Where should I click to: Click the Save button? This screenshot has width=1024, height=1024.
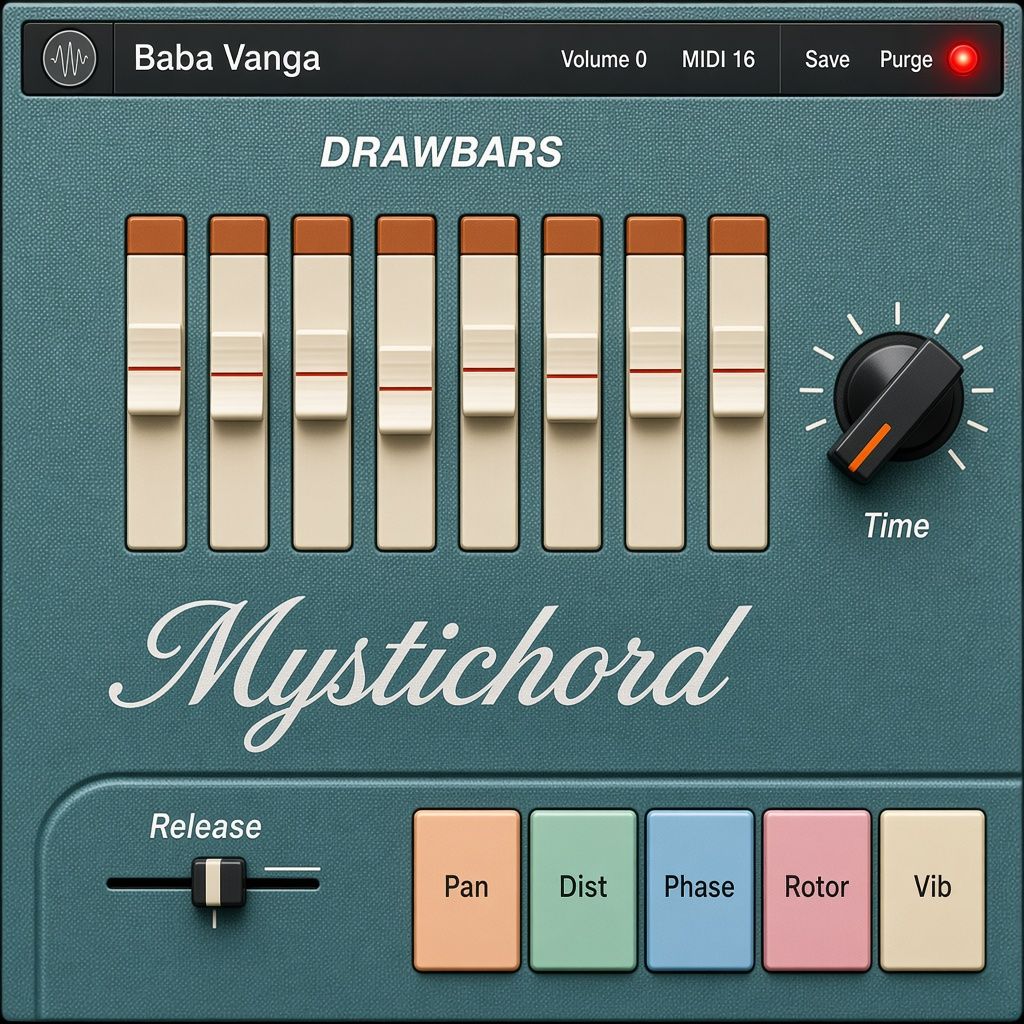point(827,59)
